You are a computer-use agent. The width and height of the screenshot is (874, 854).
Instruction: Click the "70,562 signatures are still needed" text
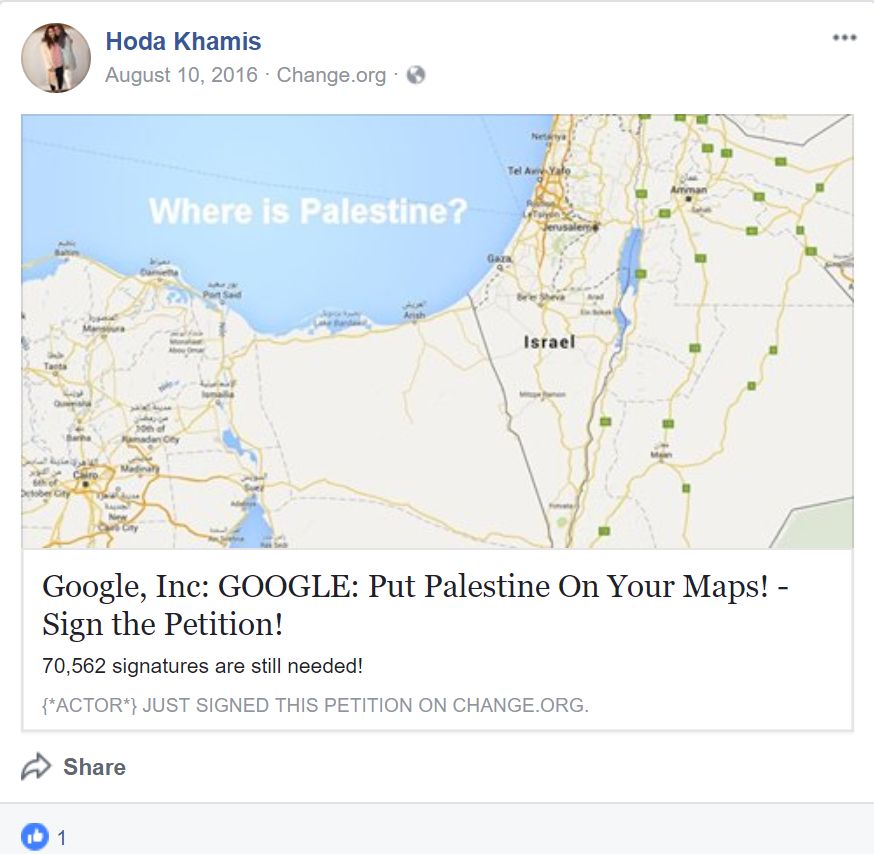point(202,666)
